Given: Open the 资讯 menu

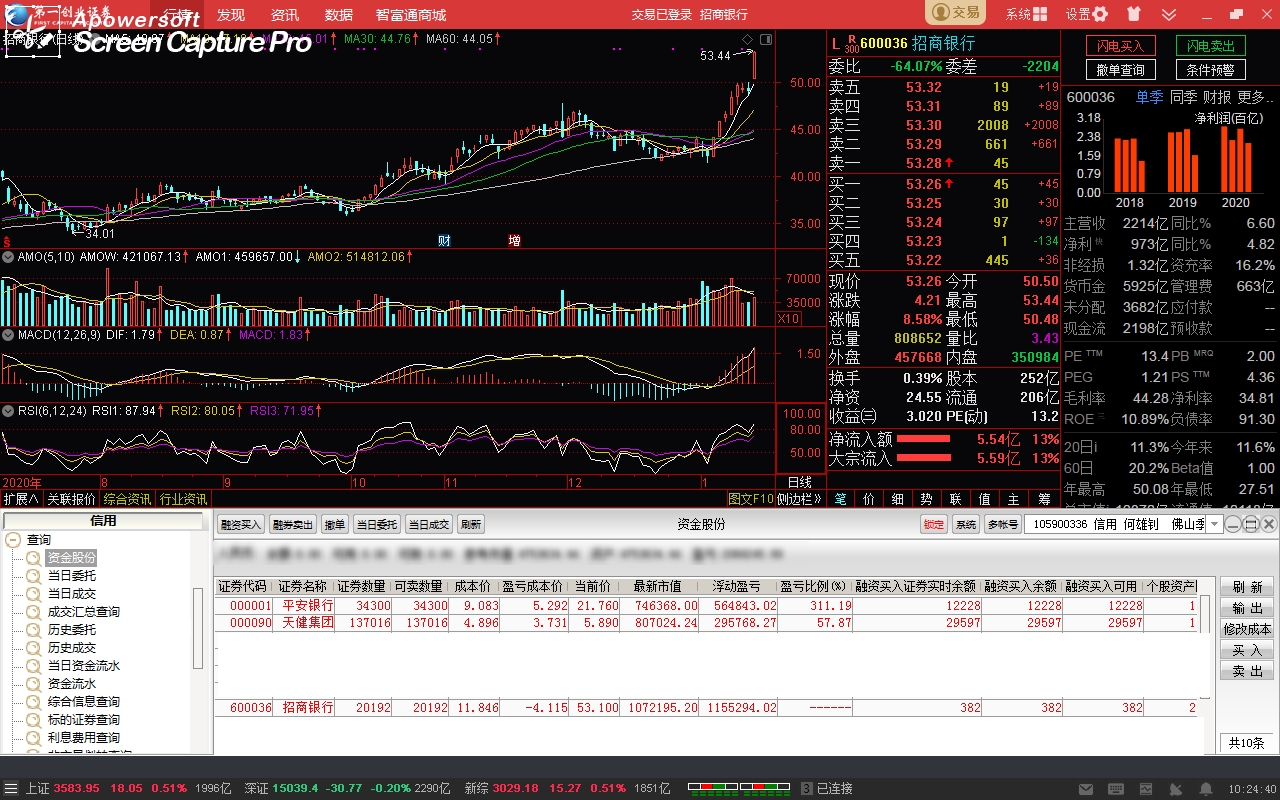Looking at the screenshot, I should [x=285, y=15].
